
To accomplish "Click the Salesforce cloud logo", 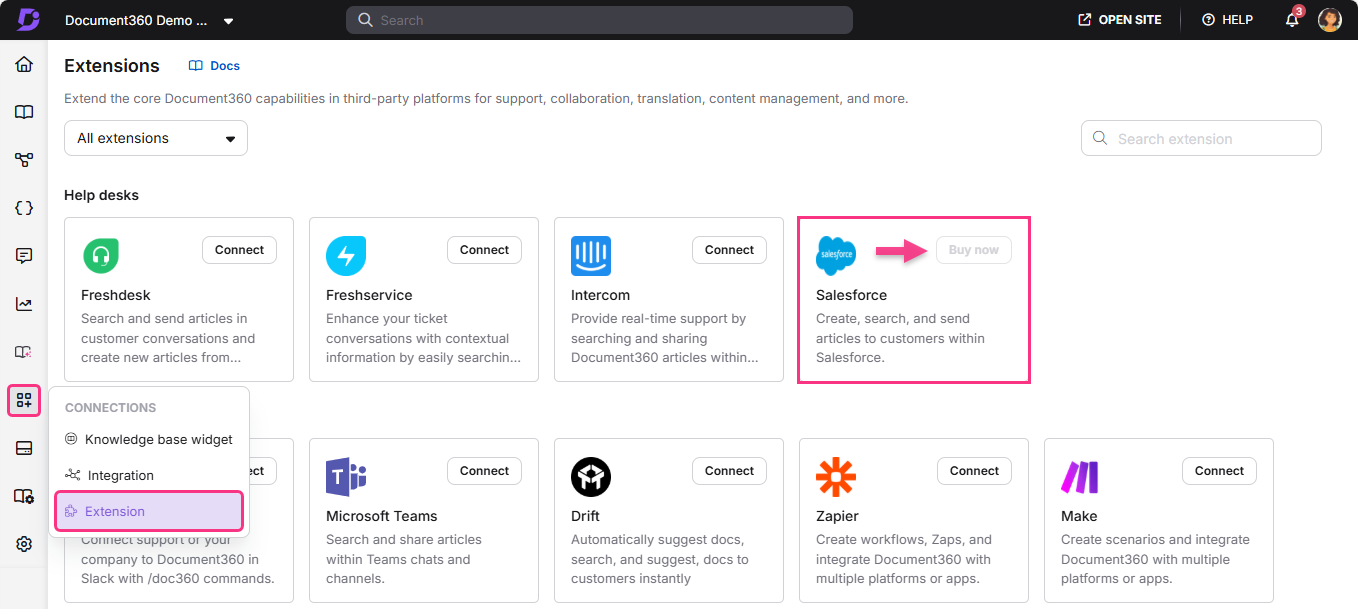I will pos(836,256).
